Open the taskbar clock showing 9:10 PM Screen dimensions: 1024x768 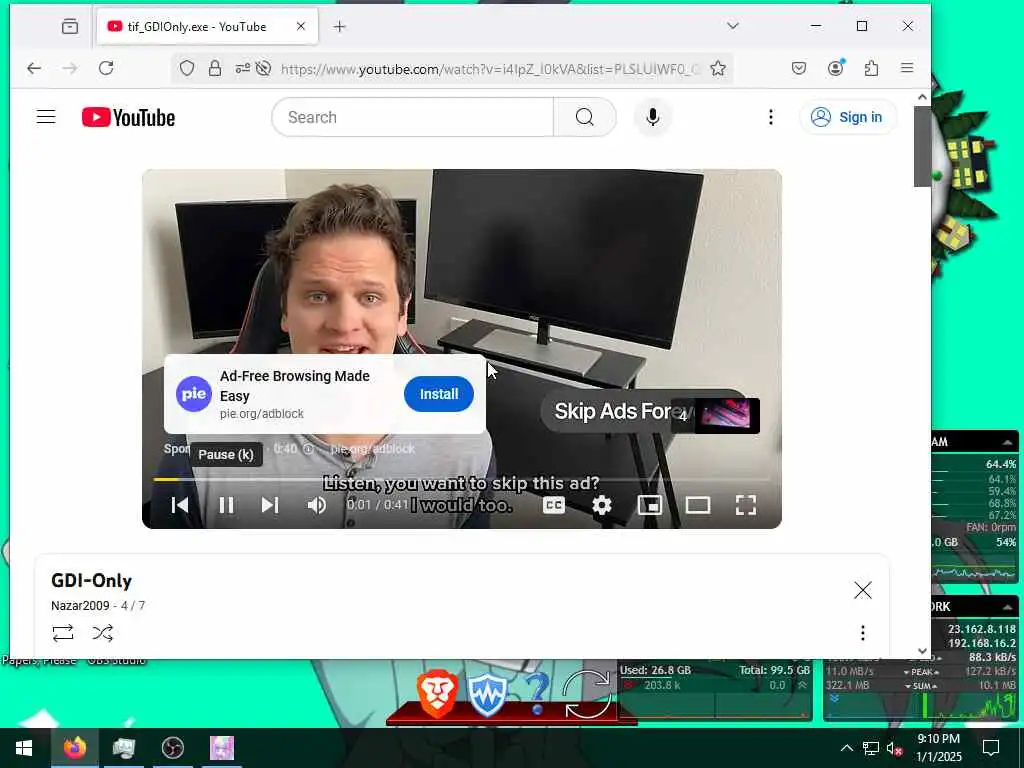click(939, 748)
